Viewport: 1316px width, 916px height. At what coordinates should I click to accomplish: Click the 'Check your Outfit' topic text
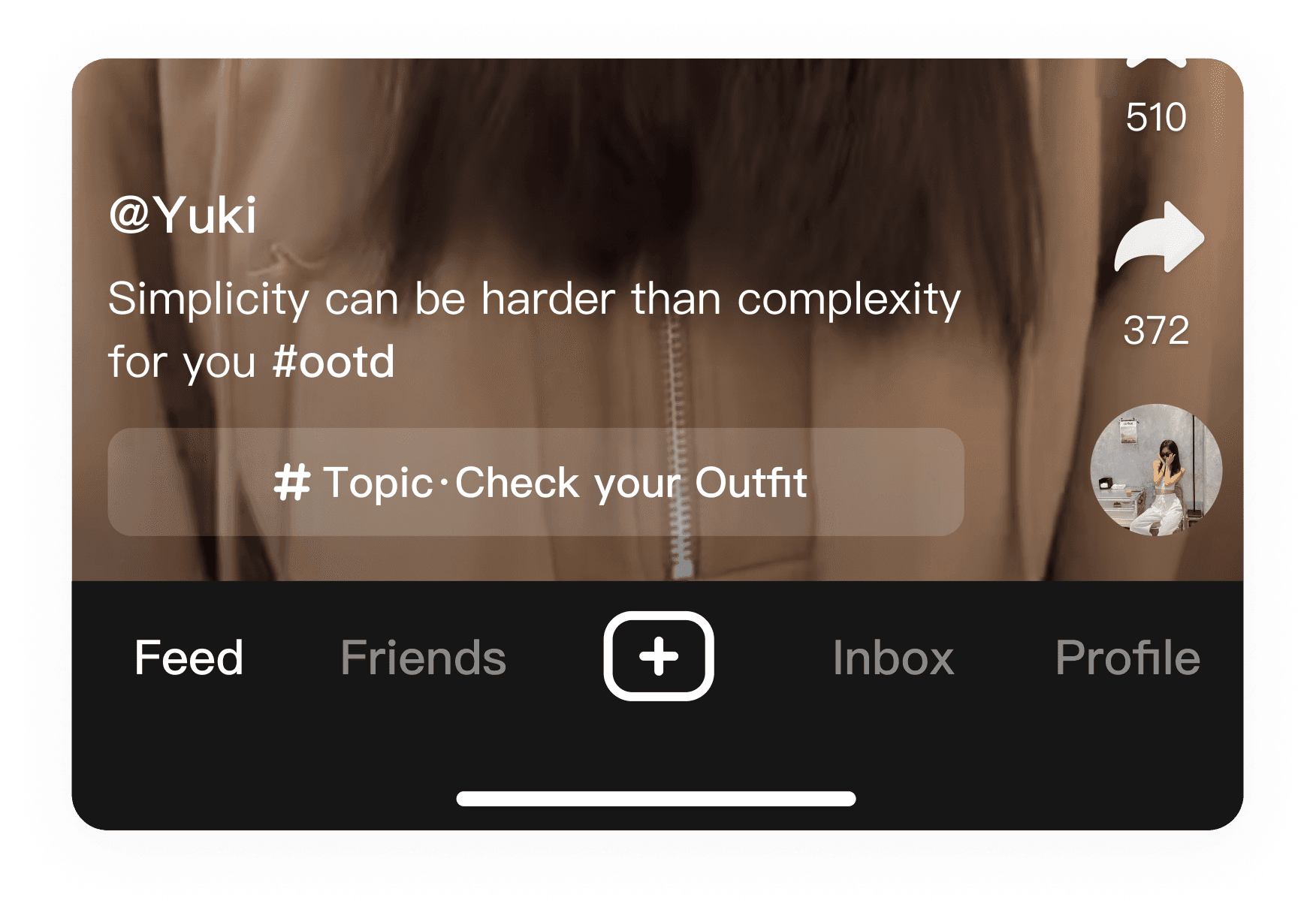[631, 482]
